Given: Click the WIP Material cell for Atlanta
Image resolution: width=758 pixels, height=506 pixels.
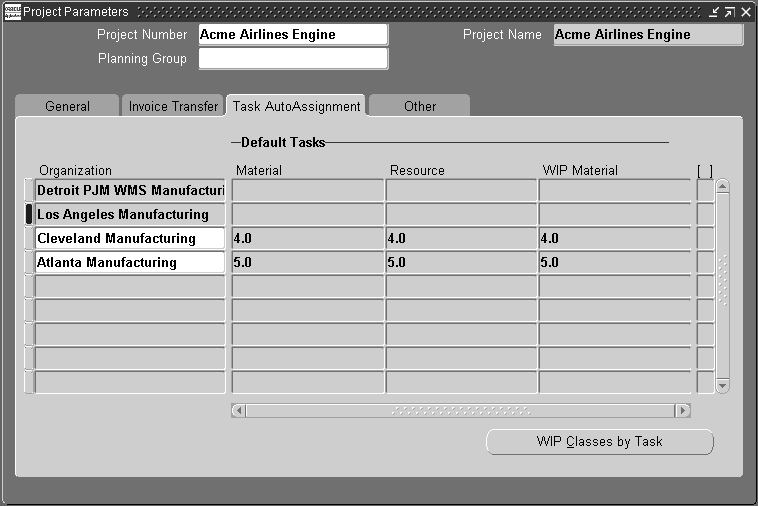Looking at the screenshot, I should pyautogui.click(x=615, y=262).
